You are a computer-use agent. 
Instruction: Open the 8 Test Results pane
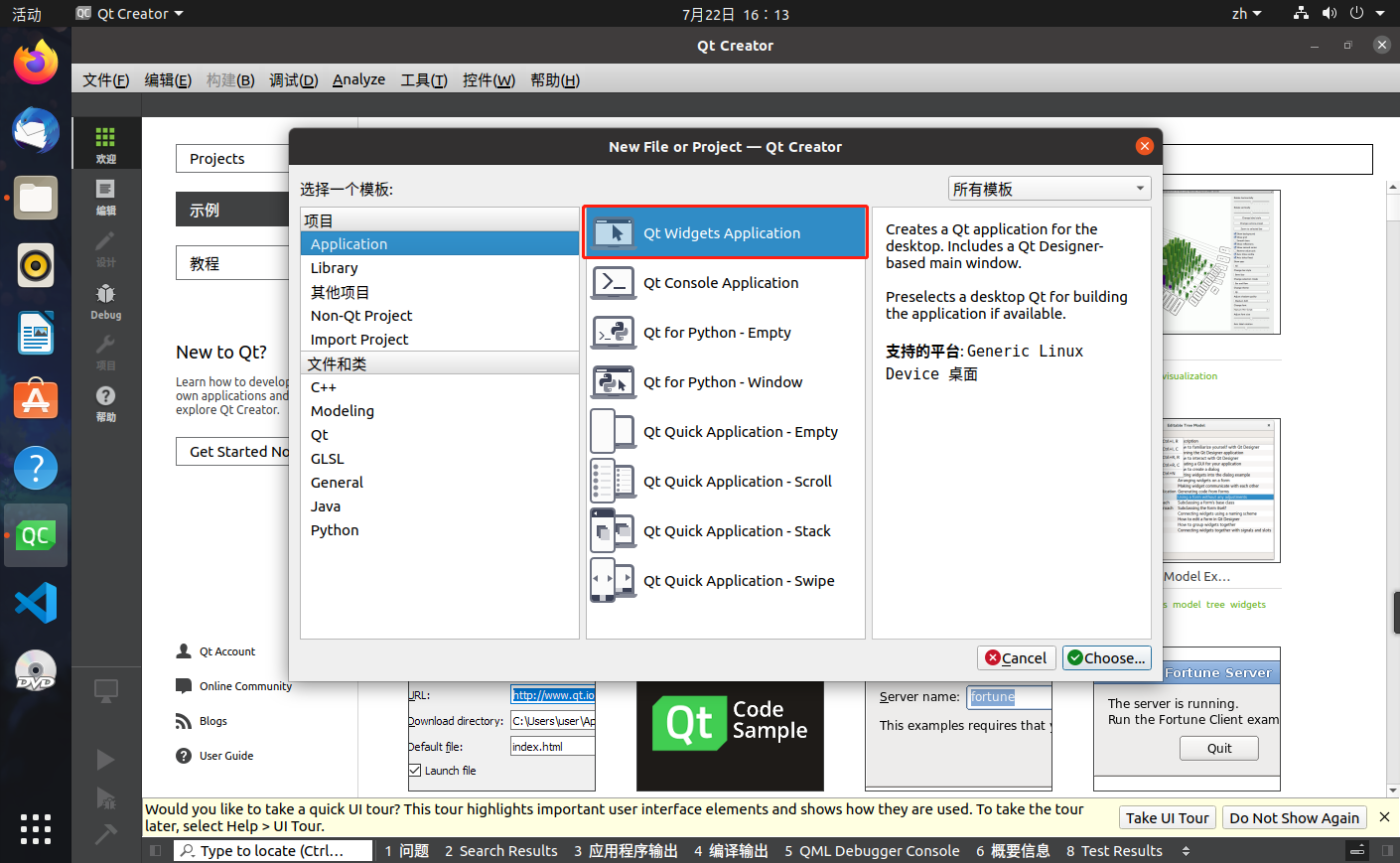(x=1114, y=851)
